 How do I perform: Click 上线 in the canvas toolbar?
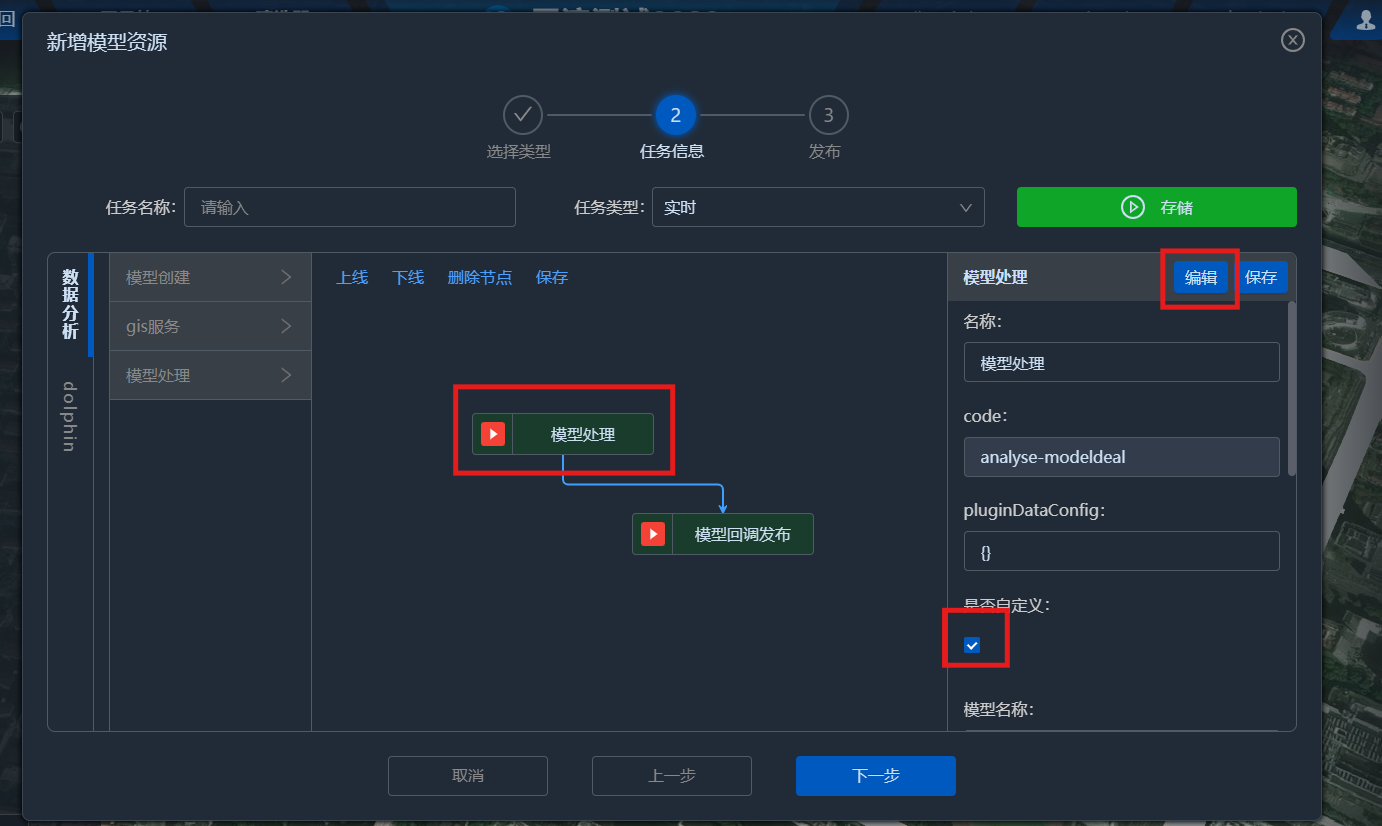click(x=352, y=277)
